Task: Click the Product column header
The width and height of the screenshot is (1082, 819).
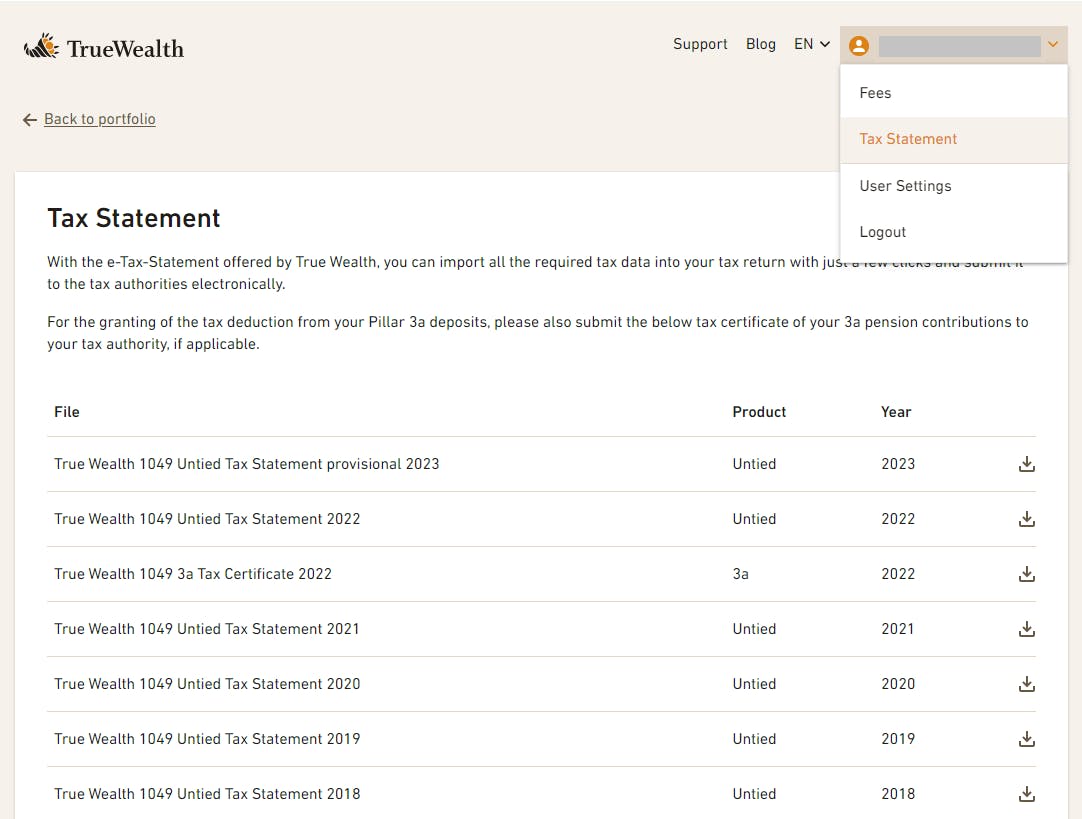Action: (759, 412)
